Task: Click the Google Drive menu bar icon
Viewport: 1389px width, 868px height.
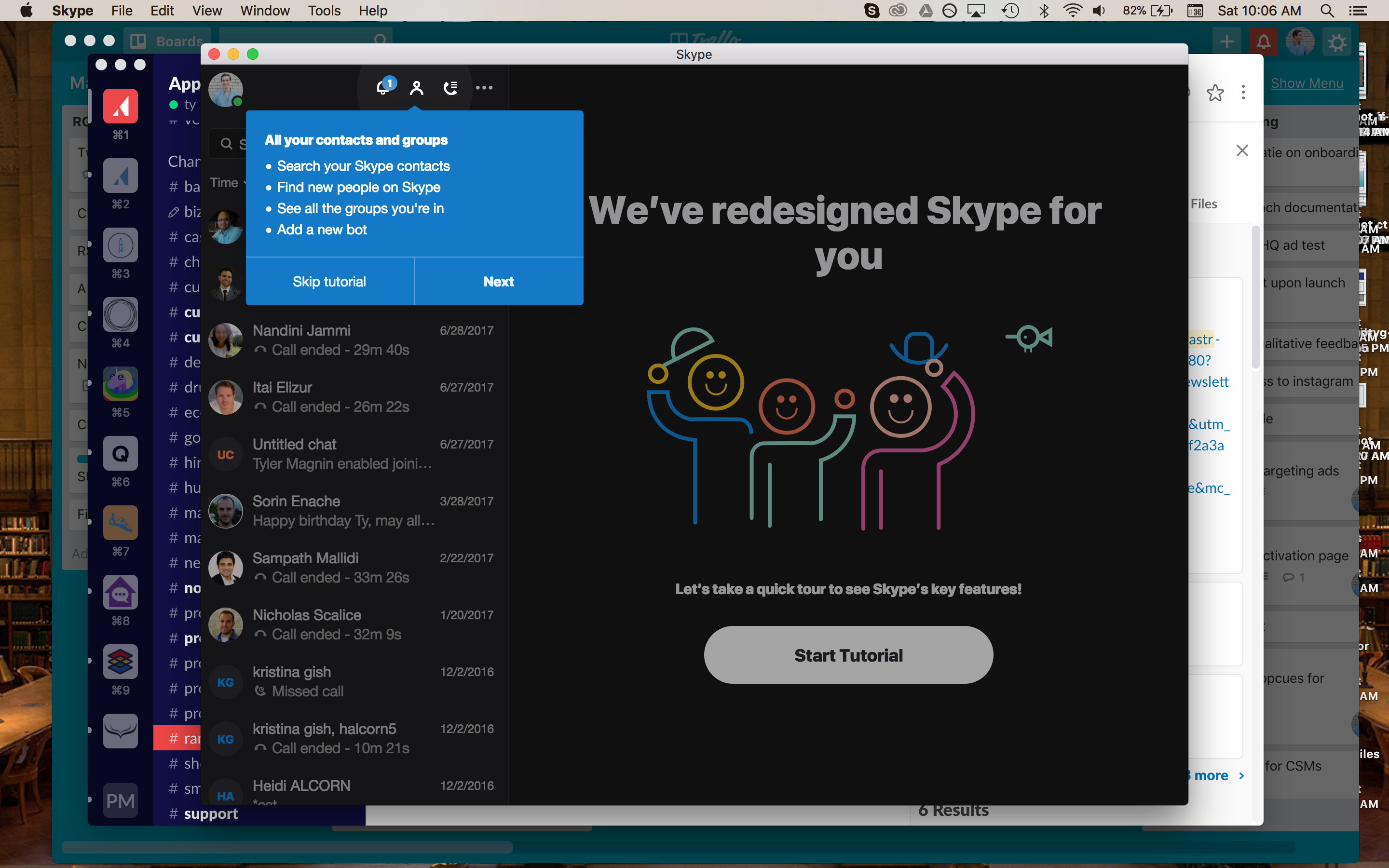Action: click(x=925, y=10)
